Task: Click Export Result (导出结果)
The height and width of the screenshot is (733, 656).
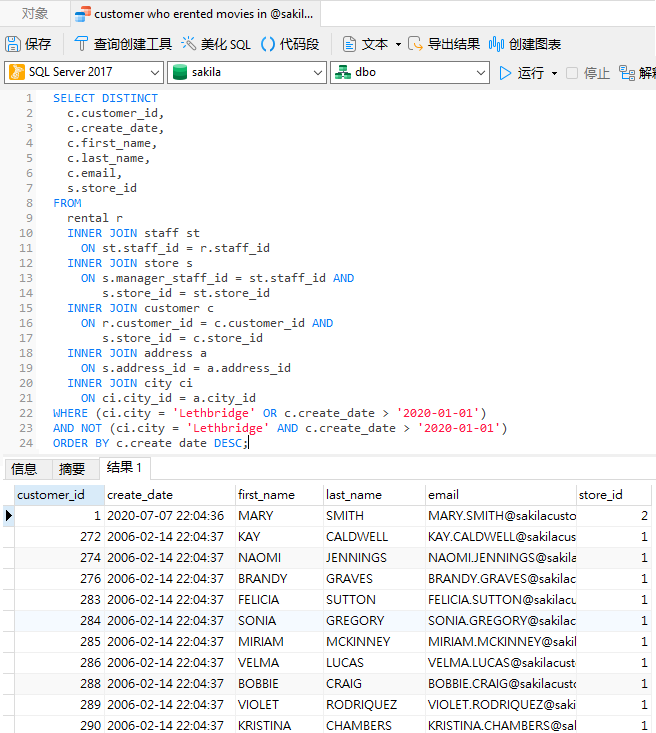Action: click(444, 44)
